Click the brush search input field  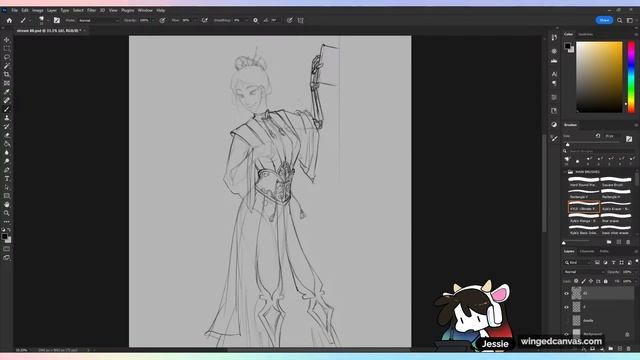[600, 151]
